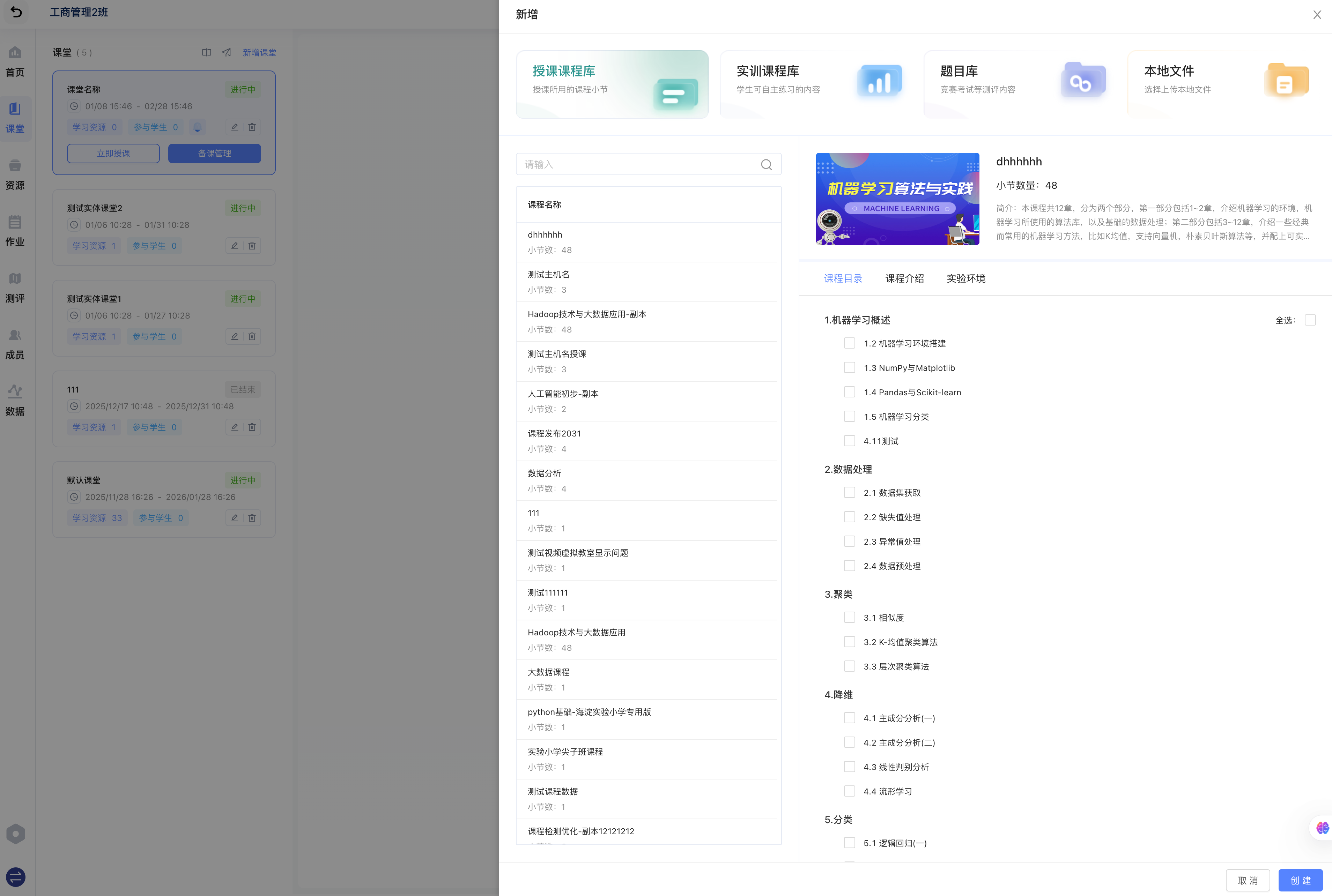This screenshot has width=1332, height=896.
Task: Check the 全选 checkbox
Action: point(1310,320)
